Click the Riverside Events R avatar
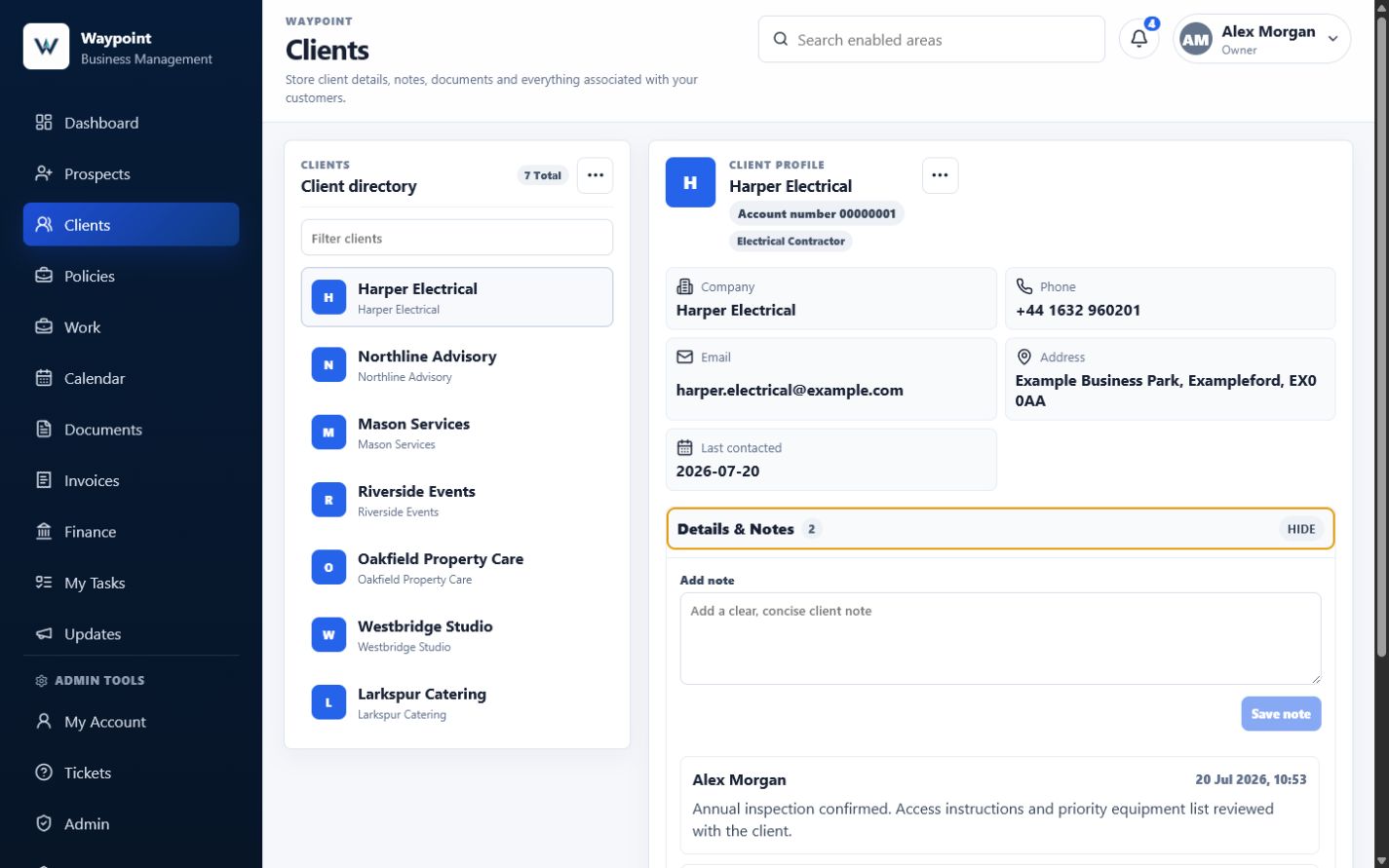This screenshot has height=868, width=1389. click(x=328, y=500)
